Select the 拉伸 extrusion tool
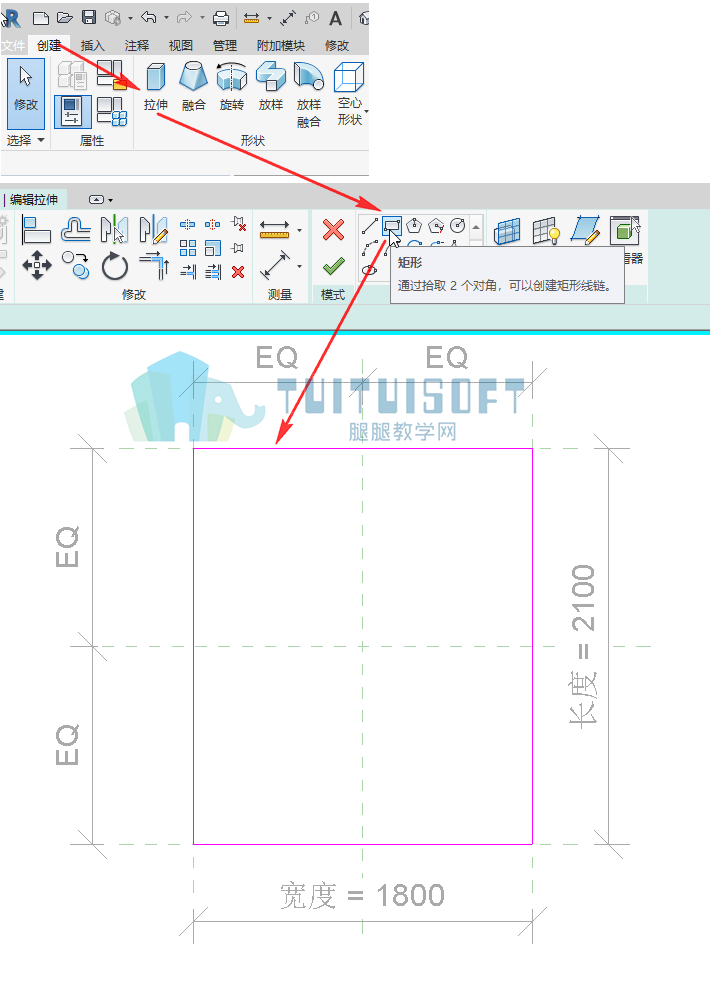This screenshot has height=994, width=710. pyautogui.click(x=156, y=87)
